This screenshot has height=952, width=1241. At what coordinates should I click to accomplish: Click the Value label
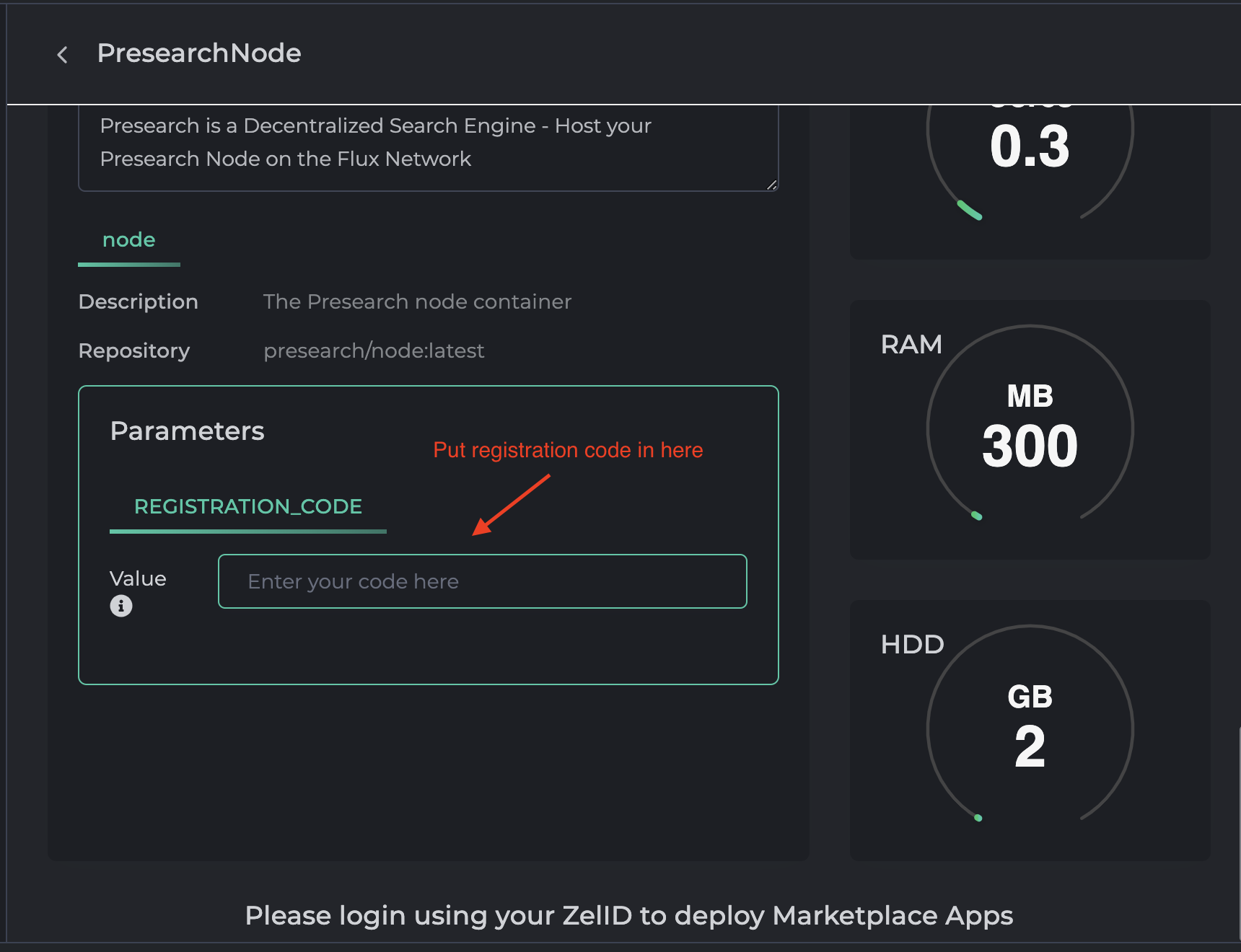click(138, 578)
